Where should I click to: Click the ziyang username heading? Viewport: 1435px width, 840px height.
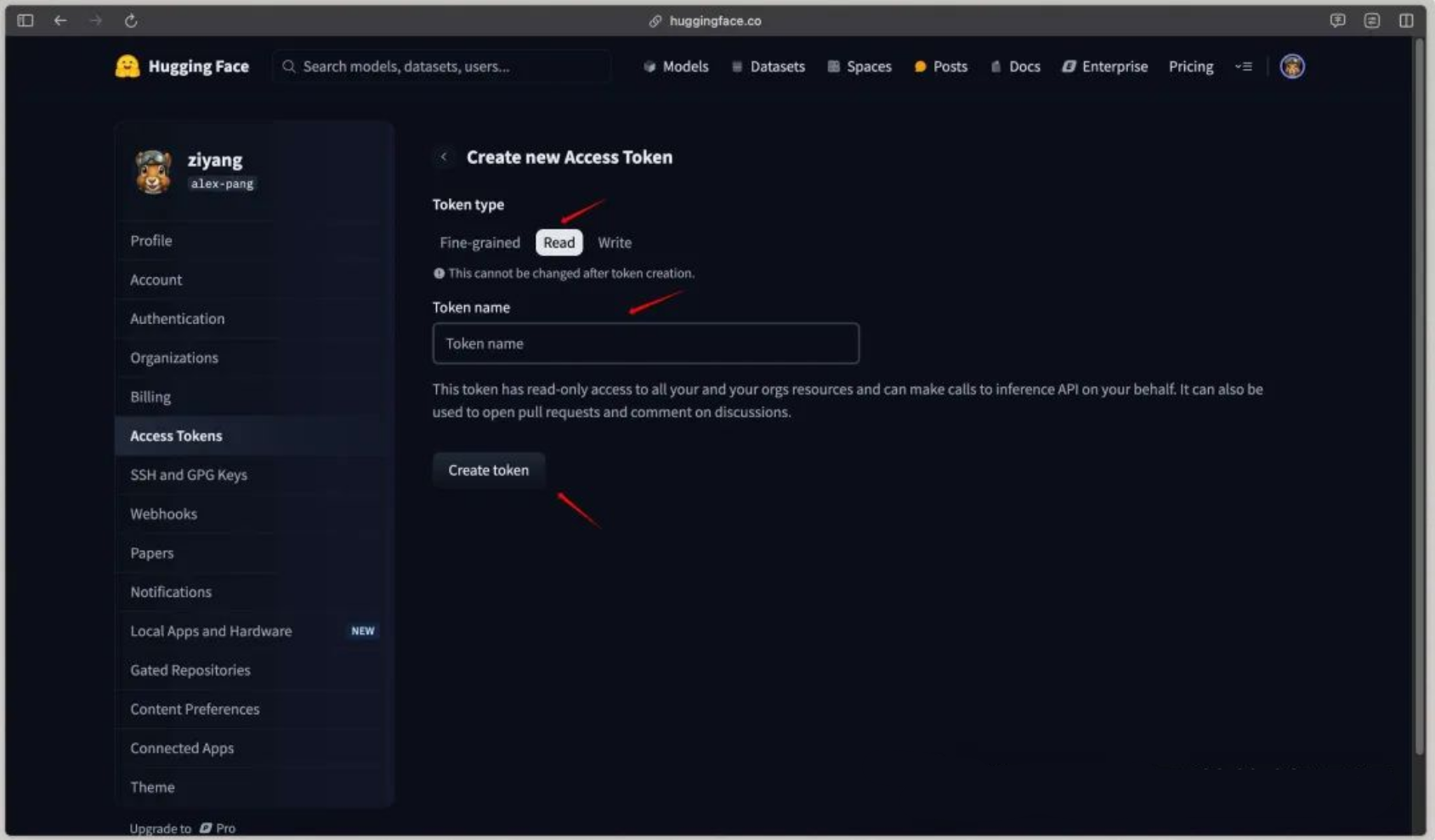(x=215, y=160)
